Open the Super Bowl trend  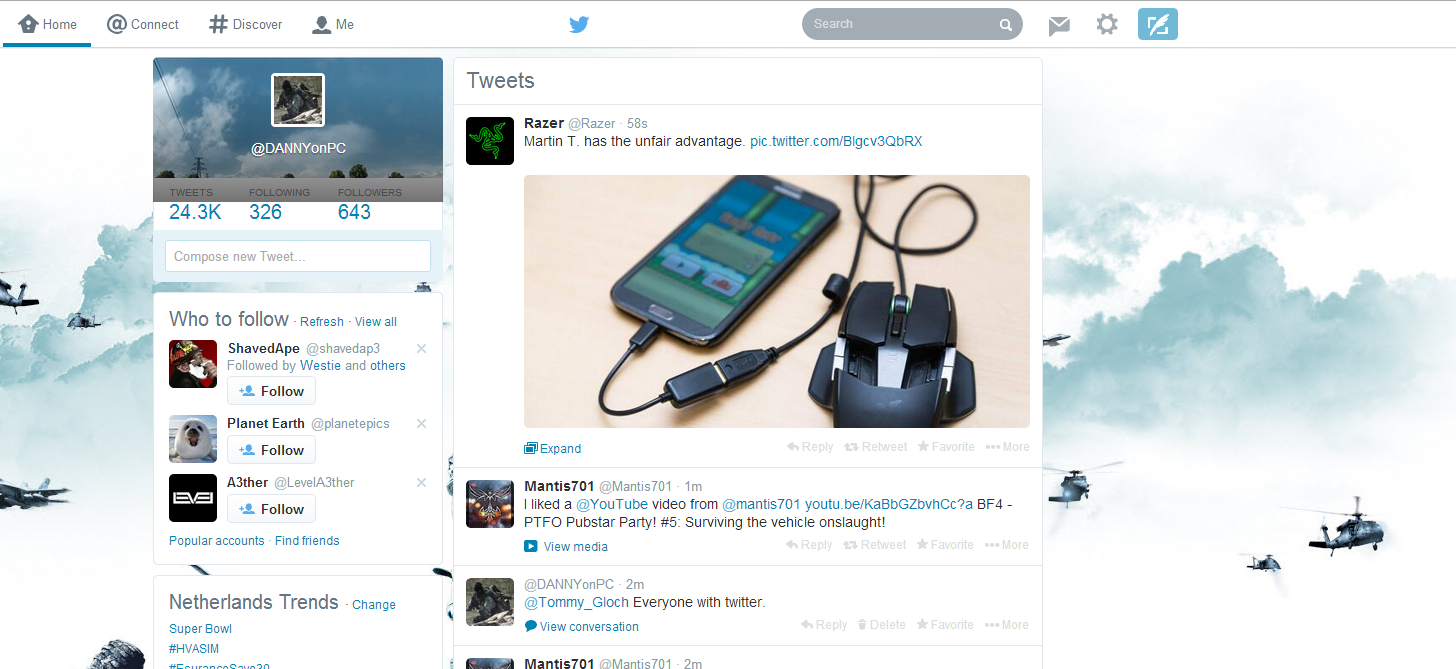point(200,629)
